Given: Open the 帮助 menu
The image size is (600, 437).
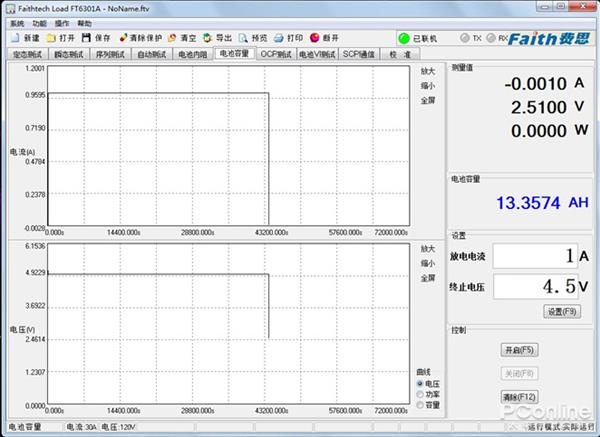Looking at the screenshot, I should coord(84,24).
